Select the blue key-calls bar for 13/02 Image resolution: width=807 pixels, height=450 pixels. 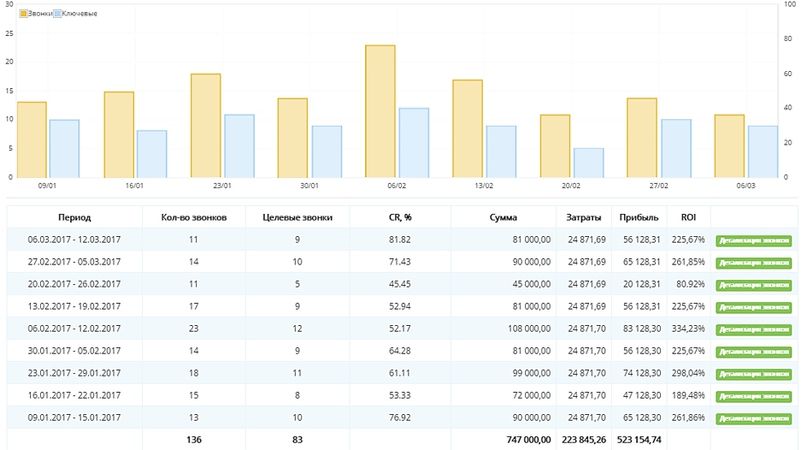[x=501, y=152]
